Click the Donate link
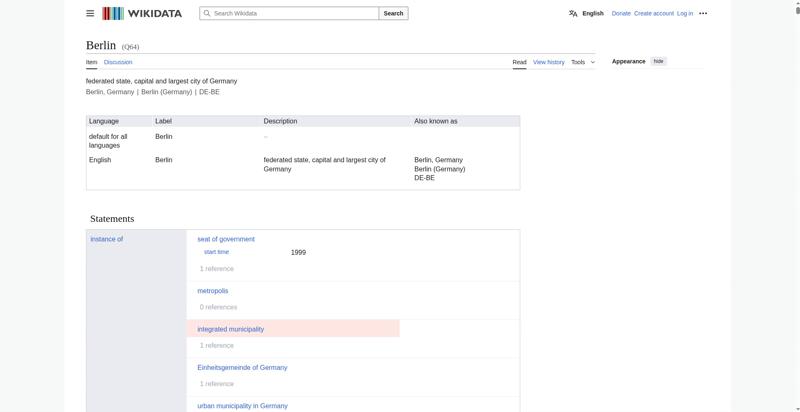This screenshot has height=412, width=800. (621, 13)
